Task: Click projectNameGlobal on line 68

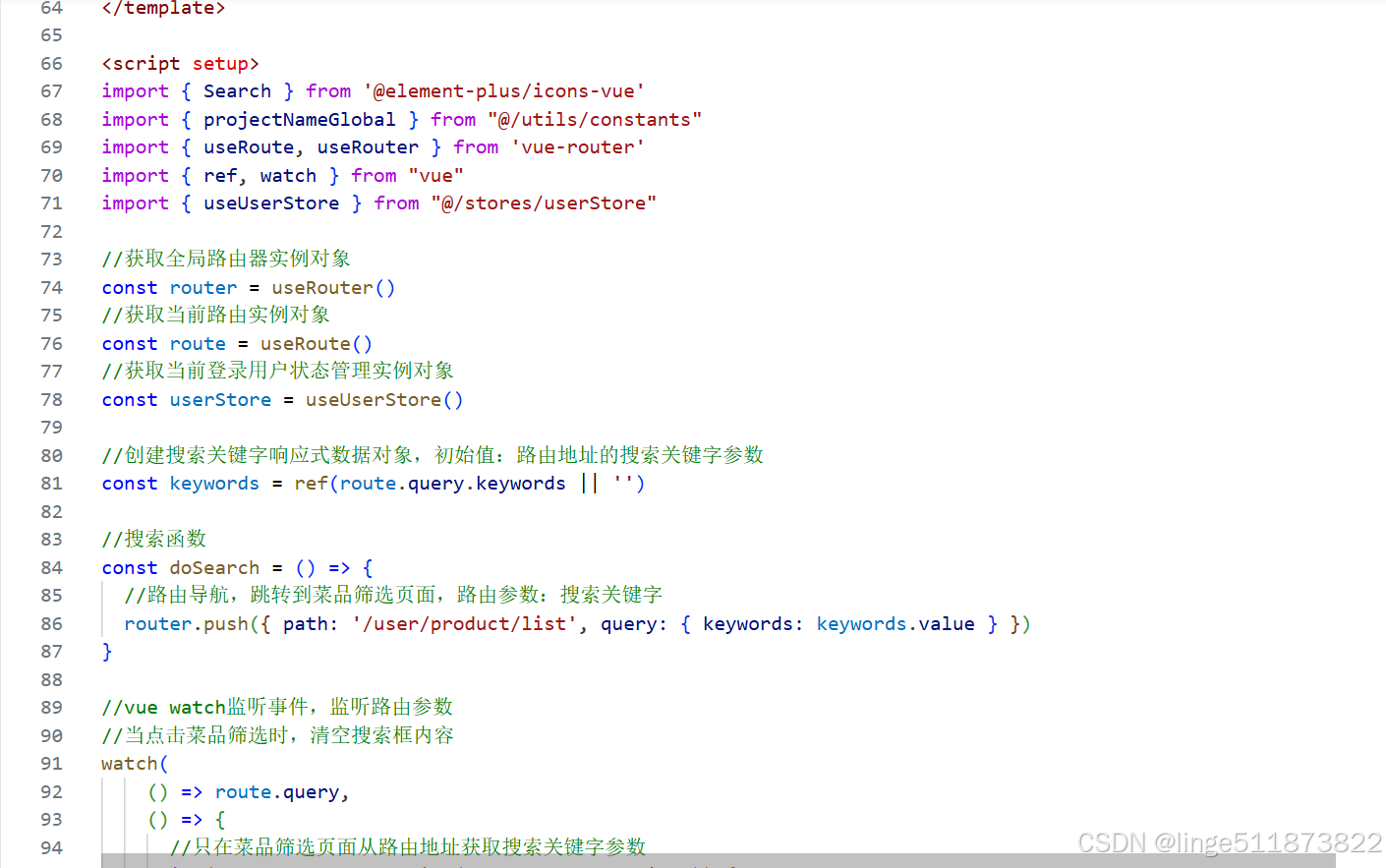Action: click(x=299, y=120)
